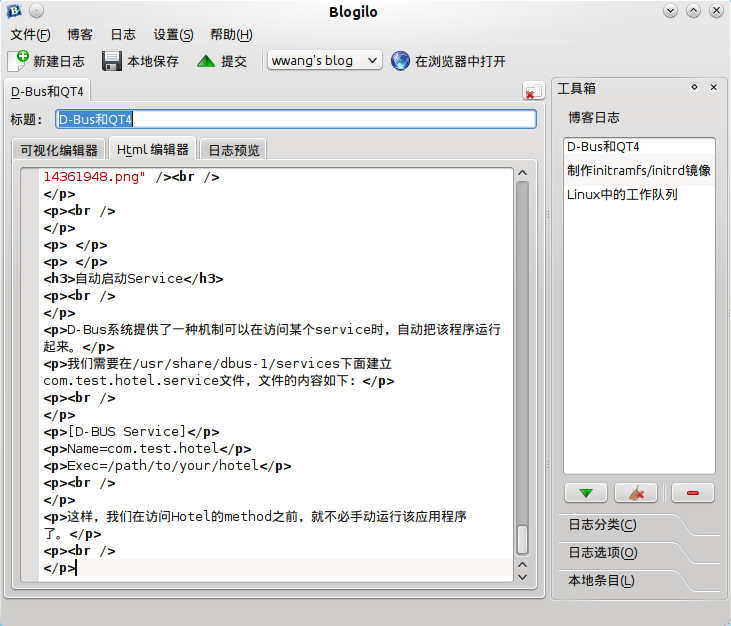Image resolution: width=731 pixels, height=626 pixels.
Task: Click the upper of the two arrows below the editor scrollbar
Action: click(523, 565)
